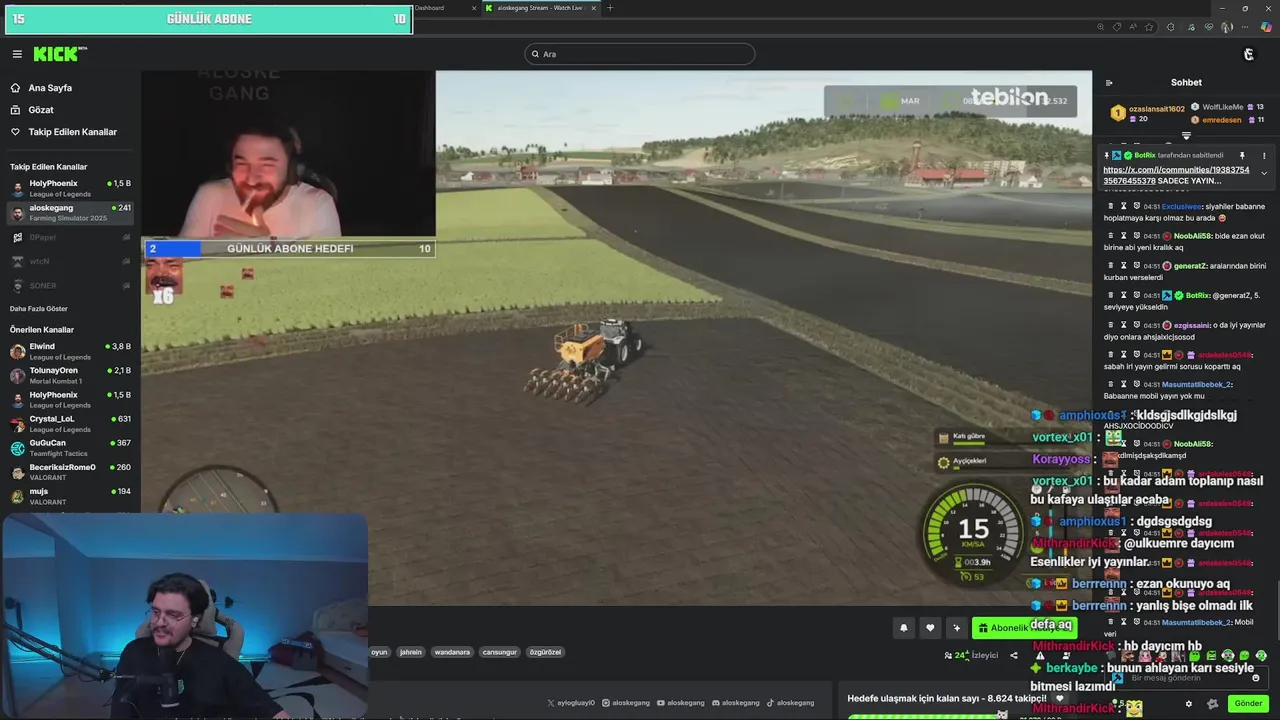
Task: Open new browser tab plus
Action: tap(610, 8)
